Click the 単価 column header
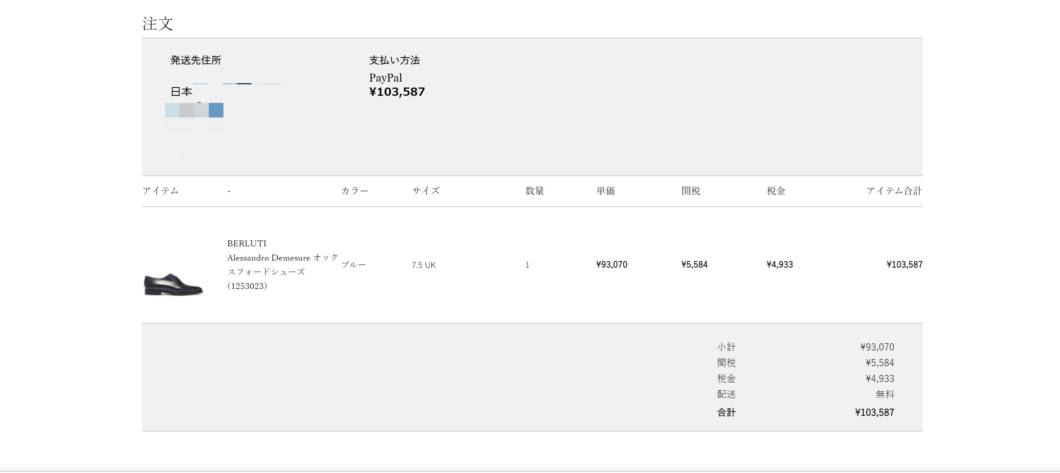Screen dimensions: 1060x473 [606, 191]
